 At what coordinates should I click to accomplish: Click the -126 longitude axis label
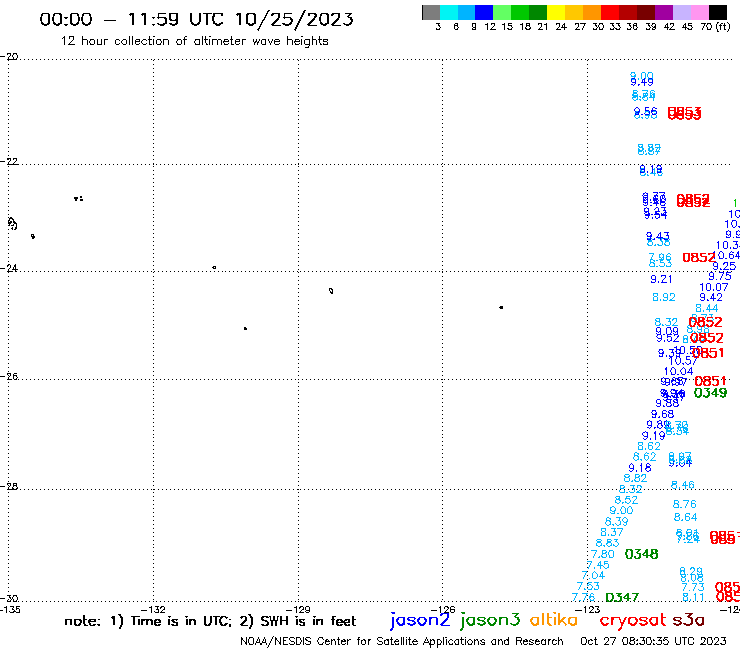point(443,609)
